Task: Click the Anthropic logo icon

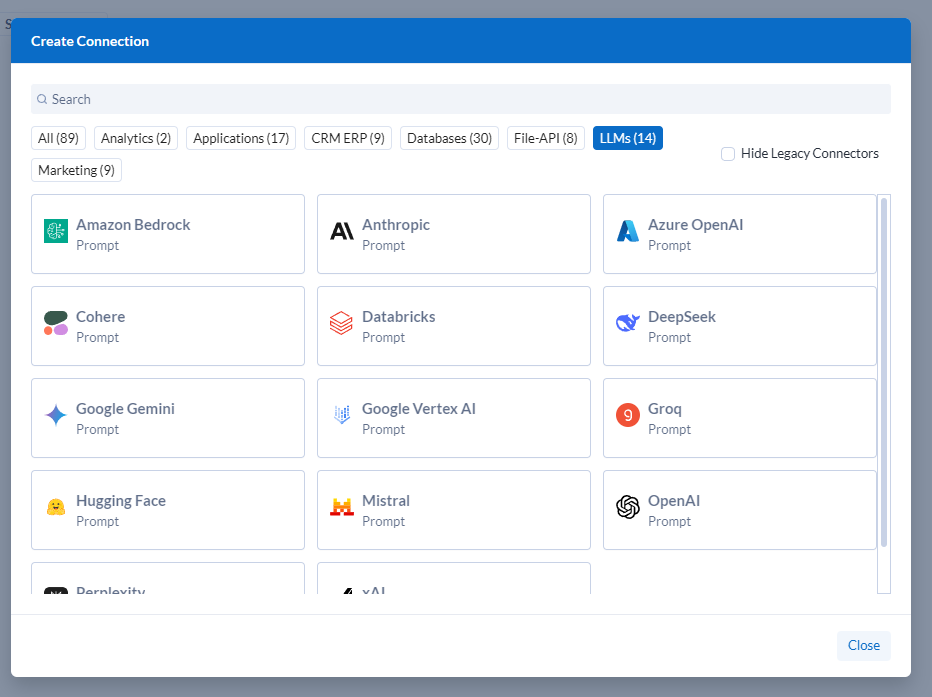Action: pos(342,231)
